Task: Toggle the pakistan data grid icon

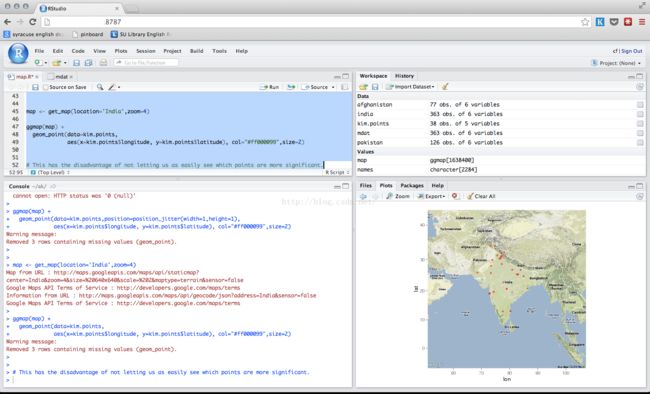Action: click(x=640, y=142)
